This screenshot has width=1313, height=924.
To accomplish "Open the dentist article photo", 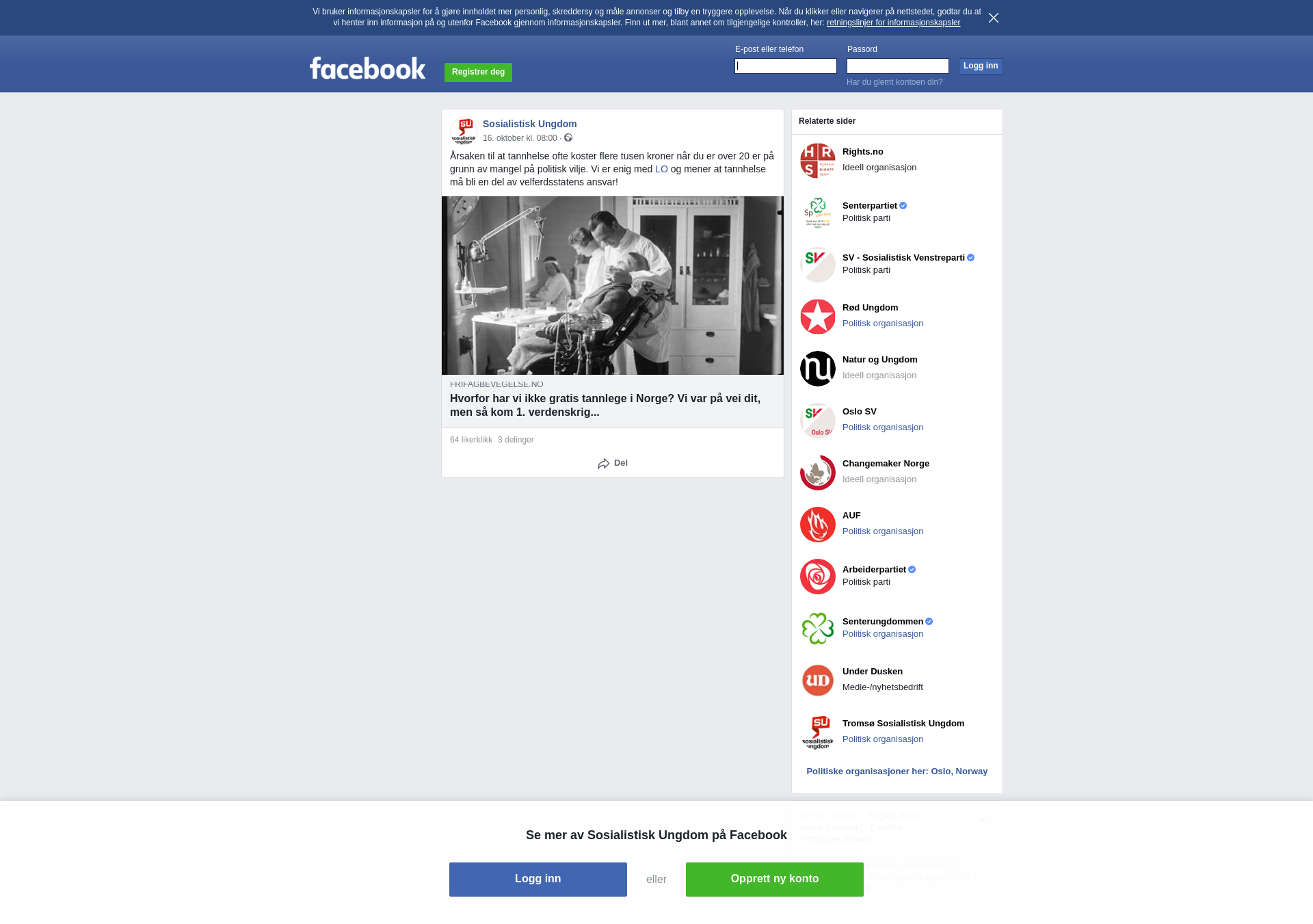I will [613, 285].
